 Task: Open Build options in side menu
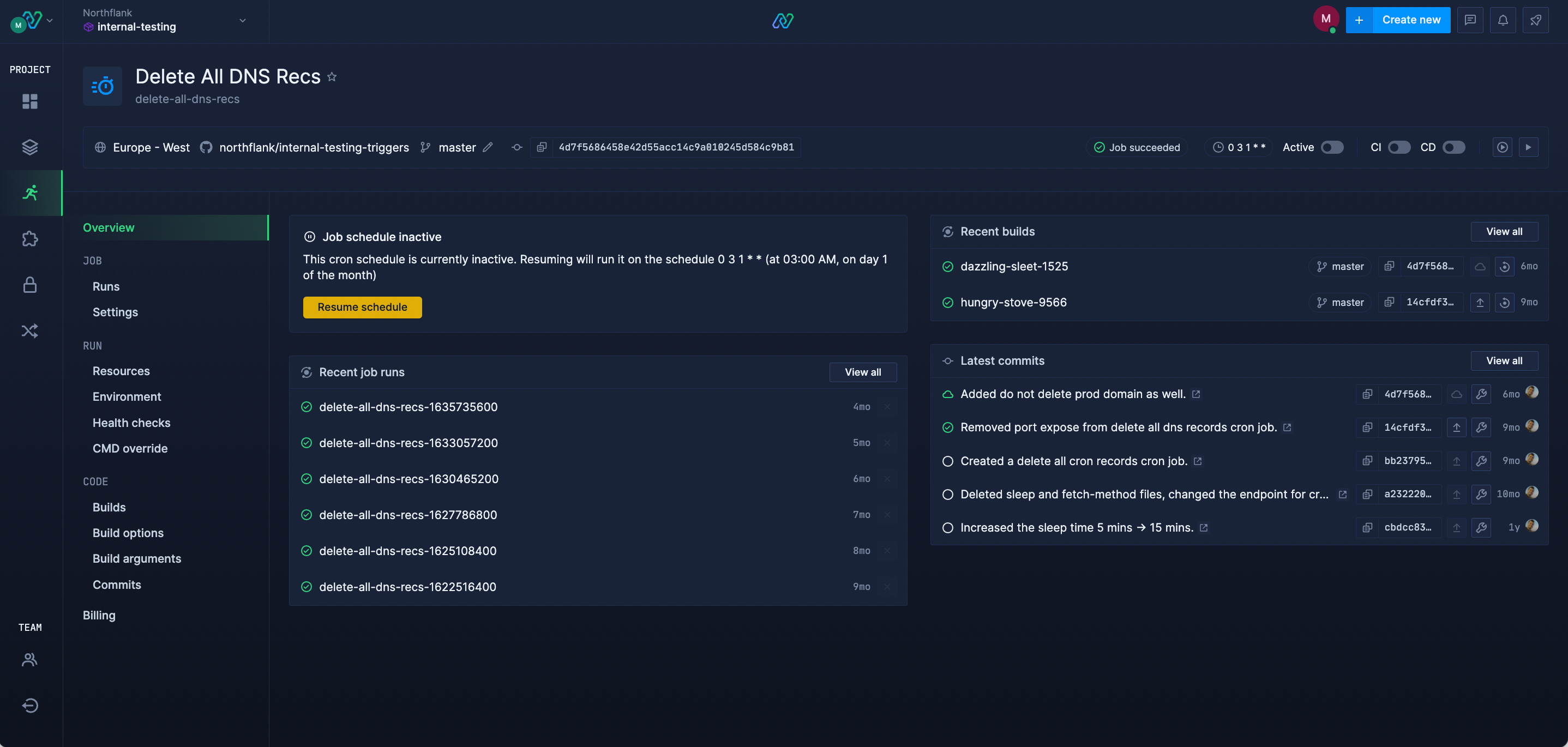point(128,533)
